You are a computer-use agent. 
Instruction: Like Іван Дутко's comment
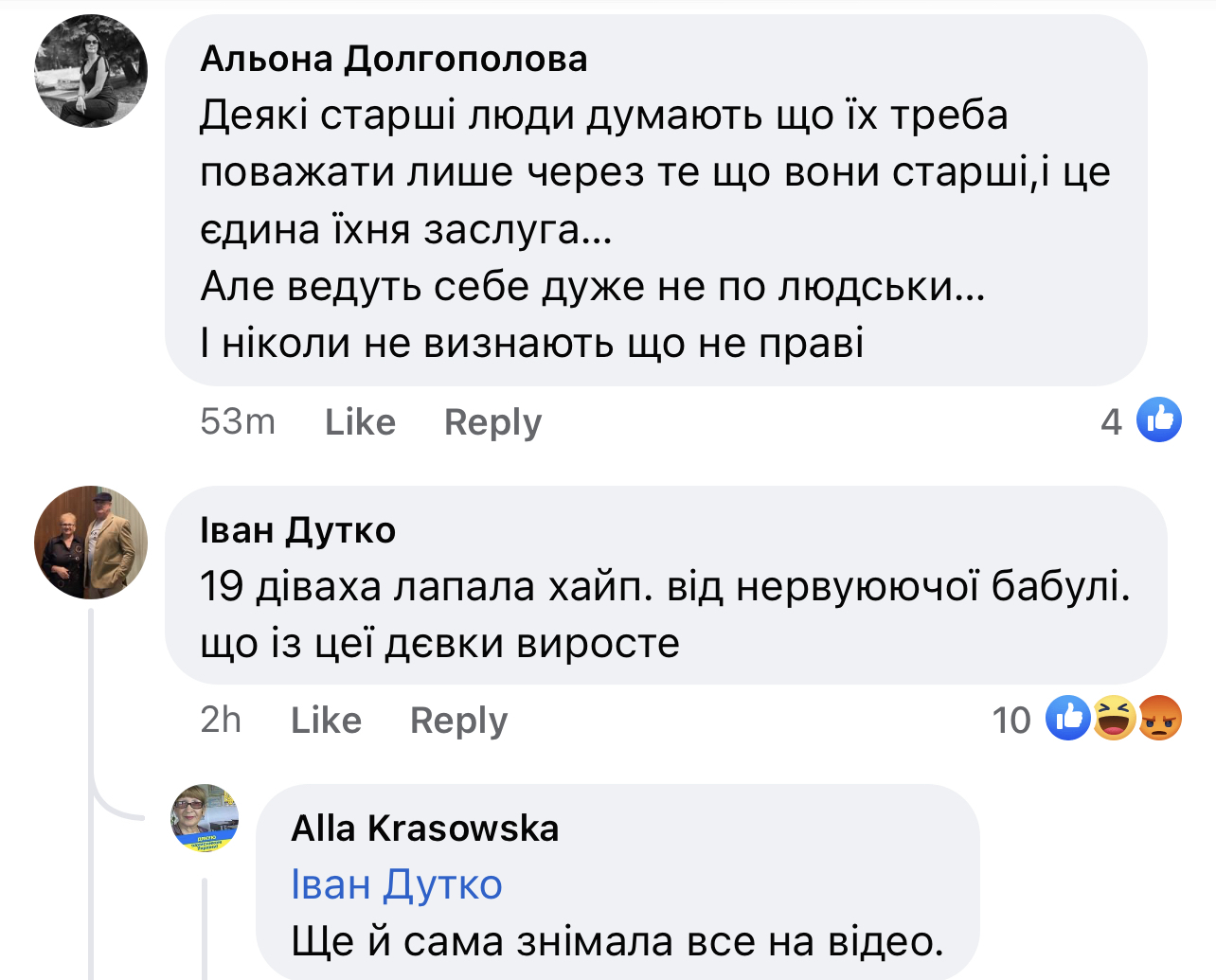coord(326,722)
